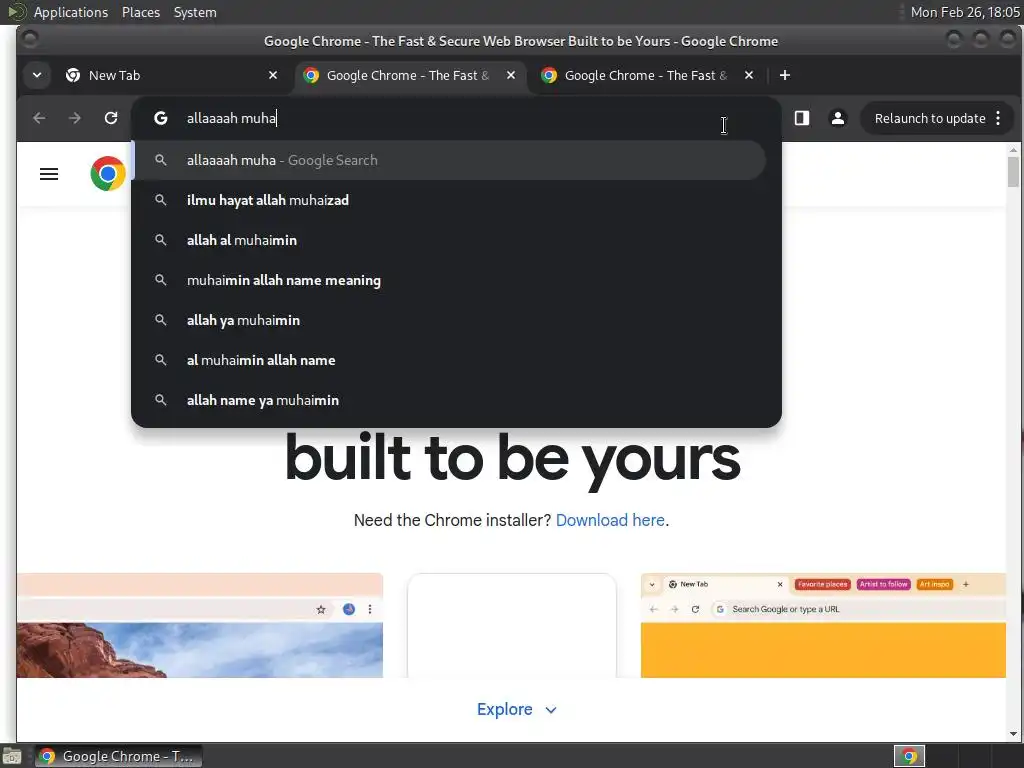The image size is (1024, 768).
Task: Open the Places menu
Action: [141, 12]
